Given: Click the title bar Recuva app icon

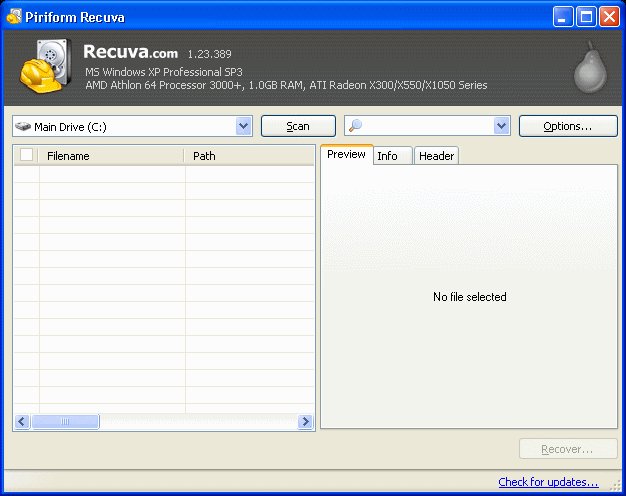Looking at the screenshot, I should click(14, 17).
